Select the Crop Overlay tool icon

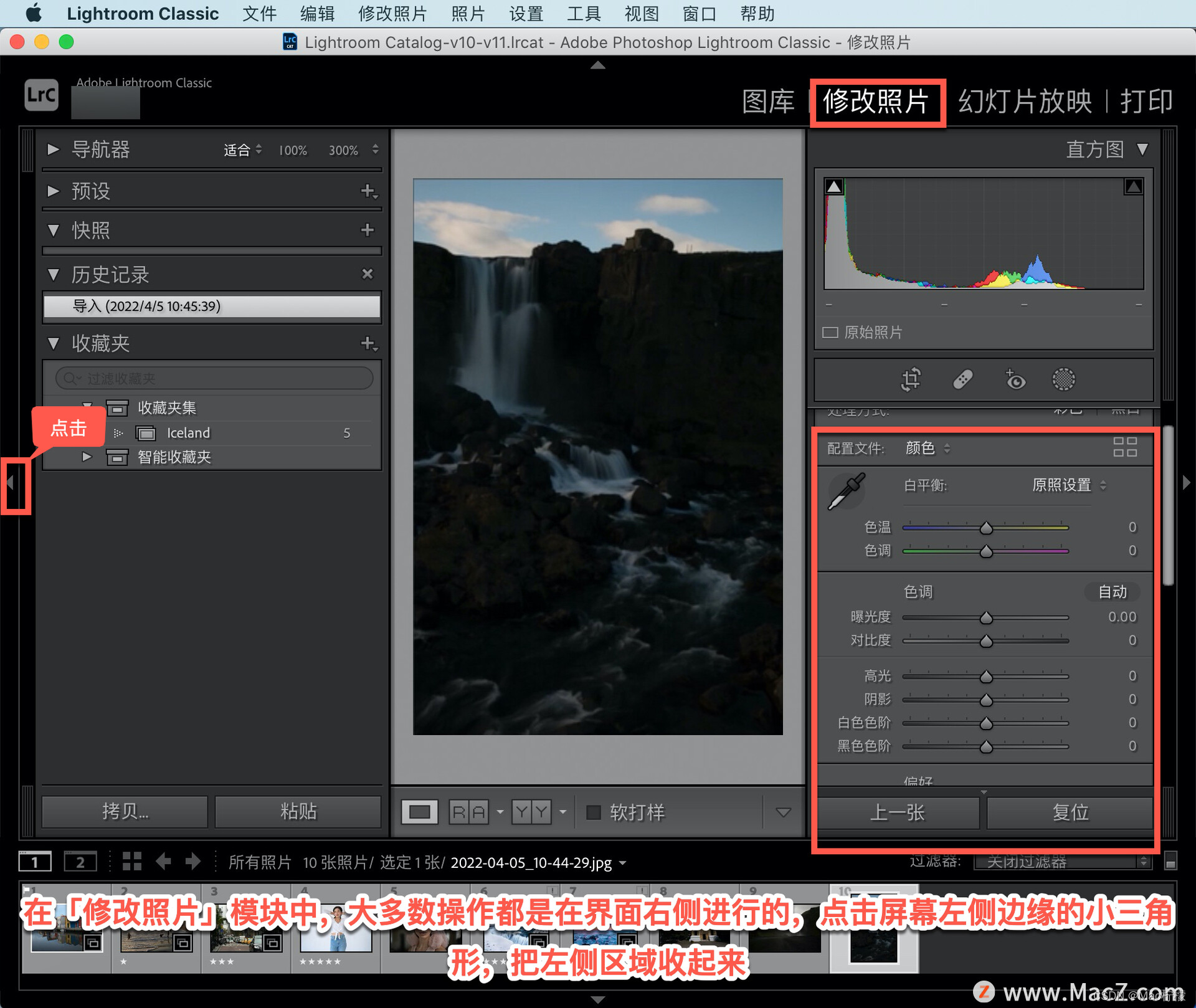point(911,379)
